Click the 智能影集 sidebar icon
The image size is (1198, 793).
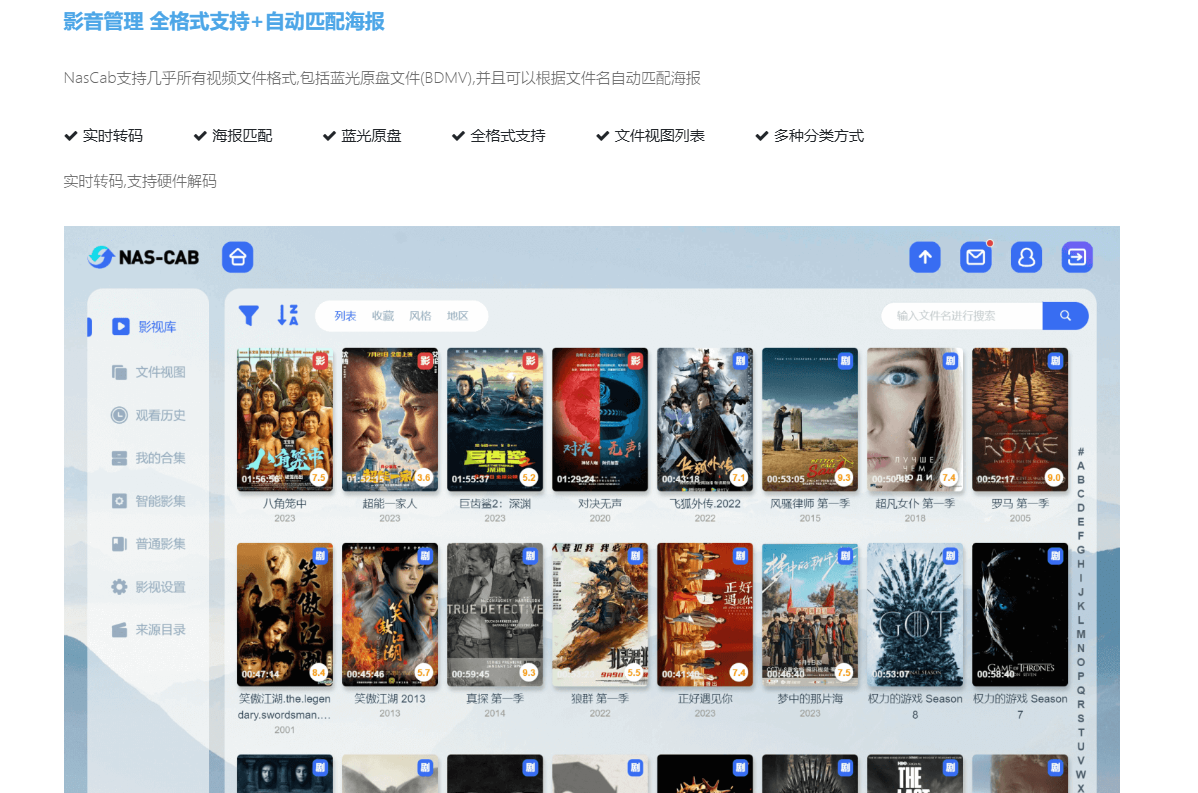(119, 501)
